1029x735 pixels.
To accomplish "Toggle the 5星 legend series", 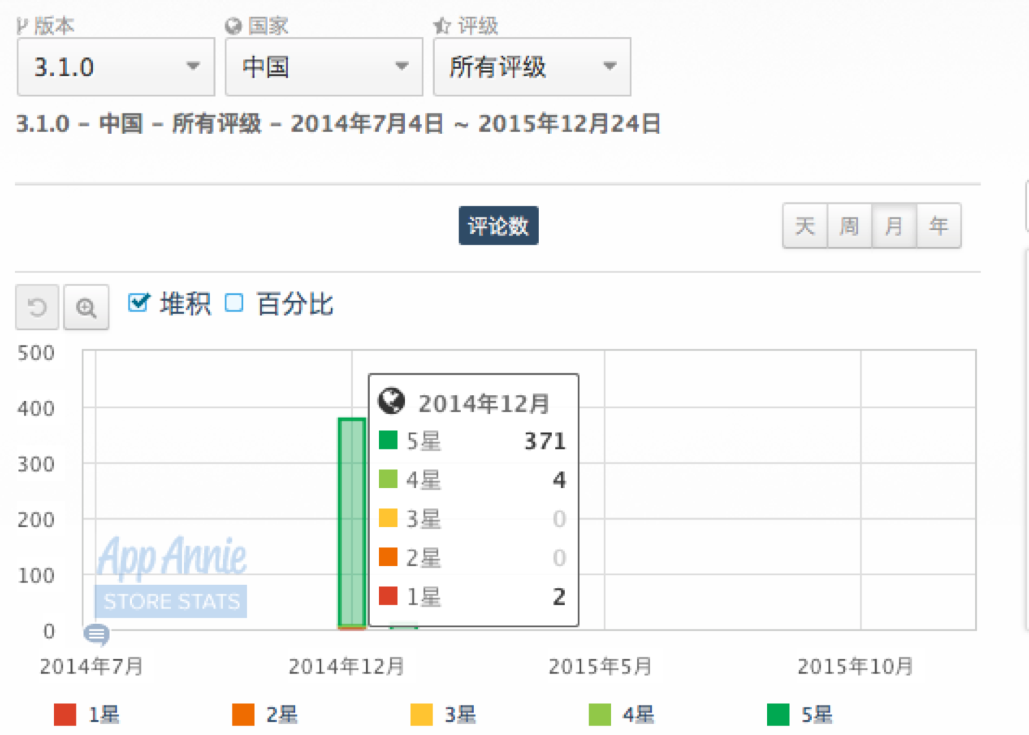I will point(799,715).
